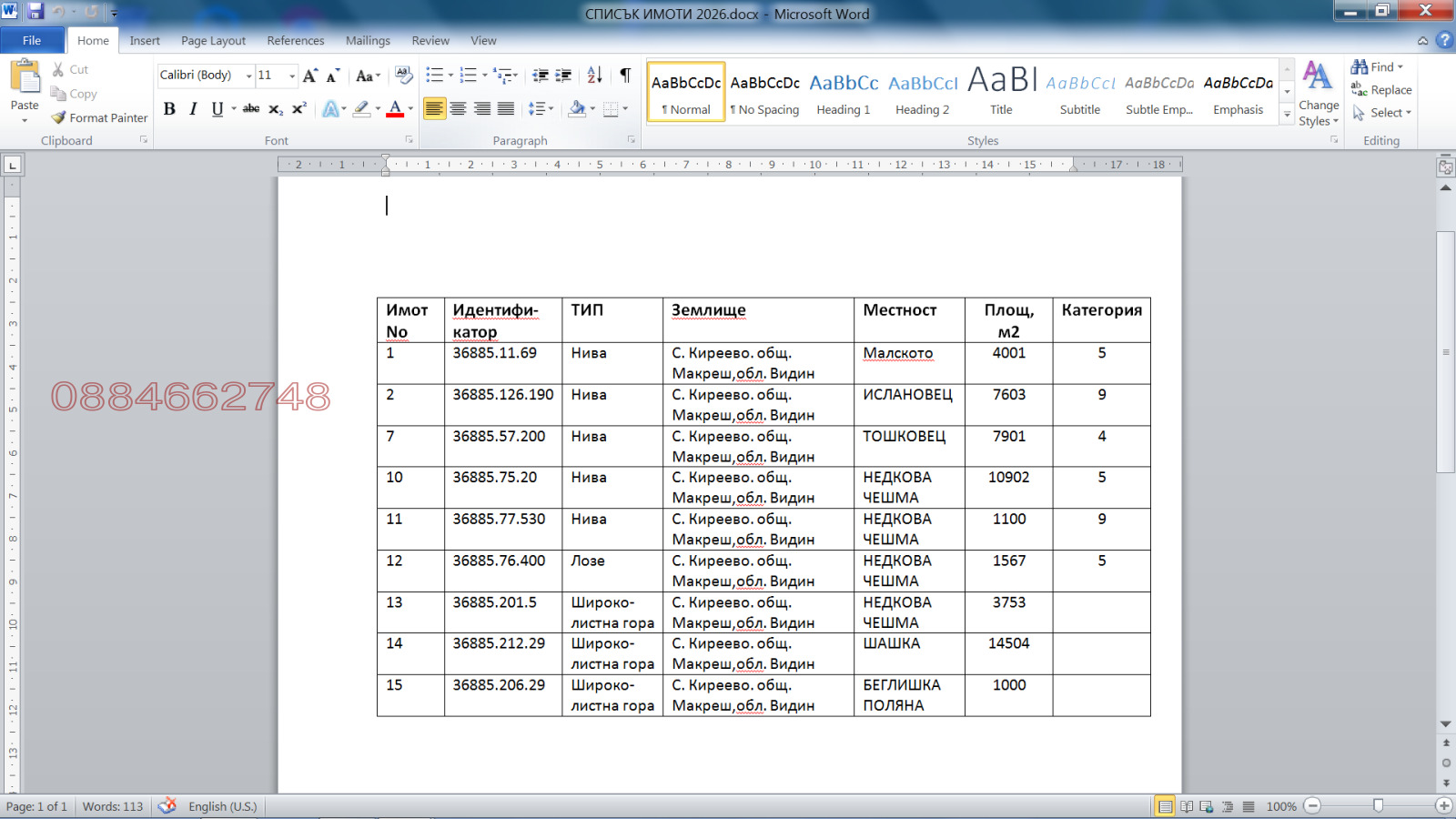The height and width of the screenshot is (819, 1456).
Task: Apply the Subtitle style
Action: pyautogui.click(x=1080, y=92)
